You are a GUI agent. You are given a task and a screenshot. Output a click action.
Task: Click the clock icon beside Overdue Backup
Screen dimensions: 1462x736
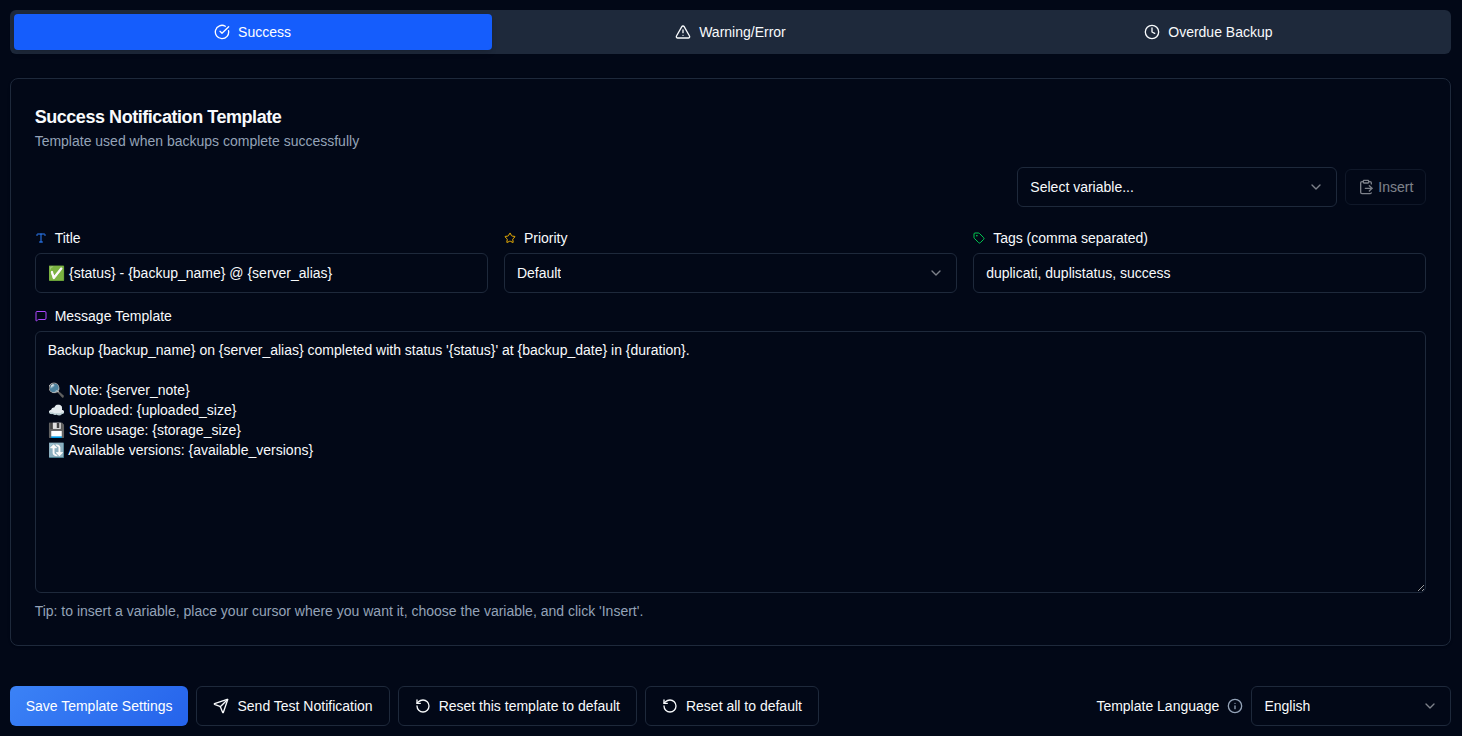pos(1154,31)
